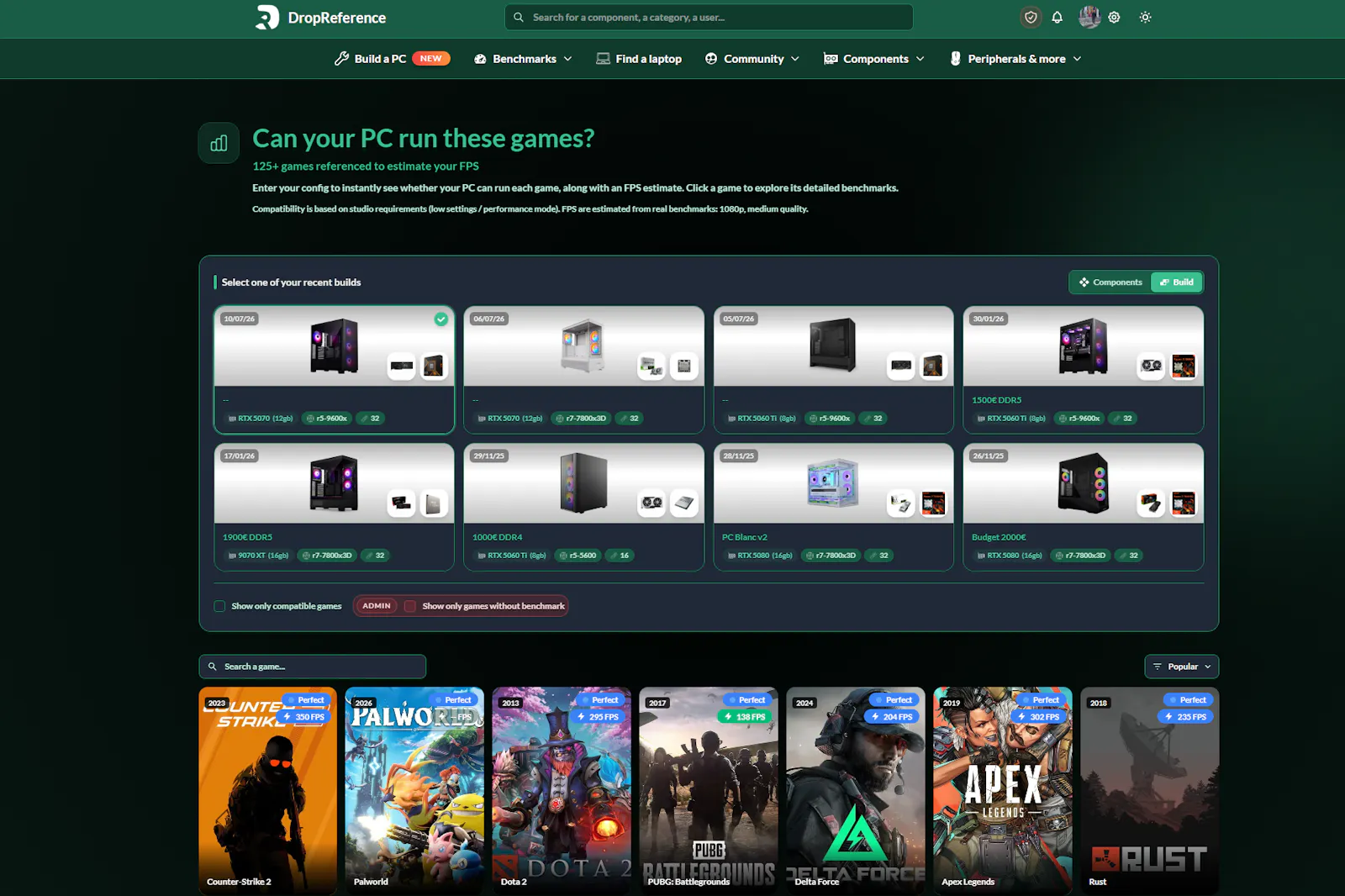Click GPU thumbnail icon on 10/07/26 build

[402, 366]
